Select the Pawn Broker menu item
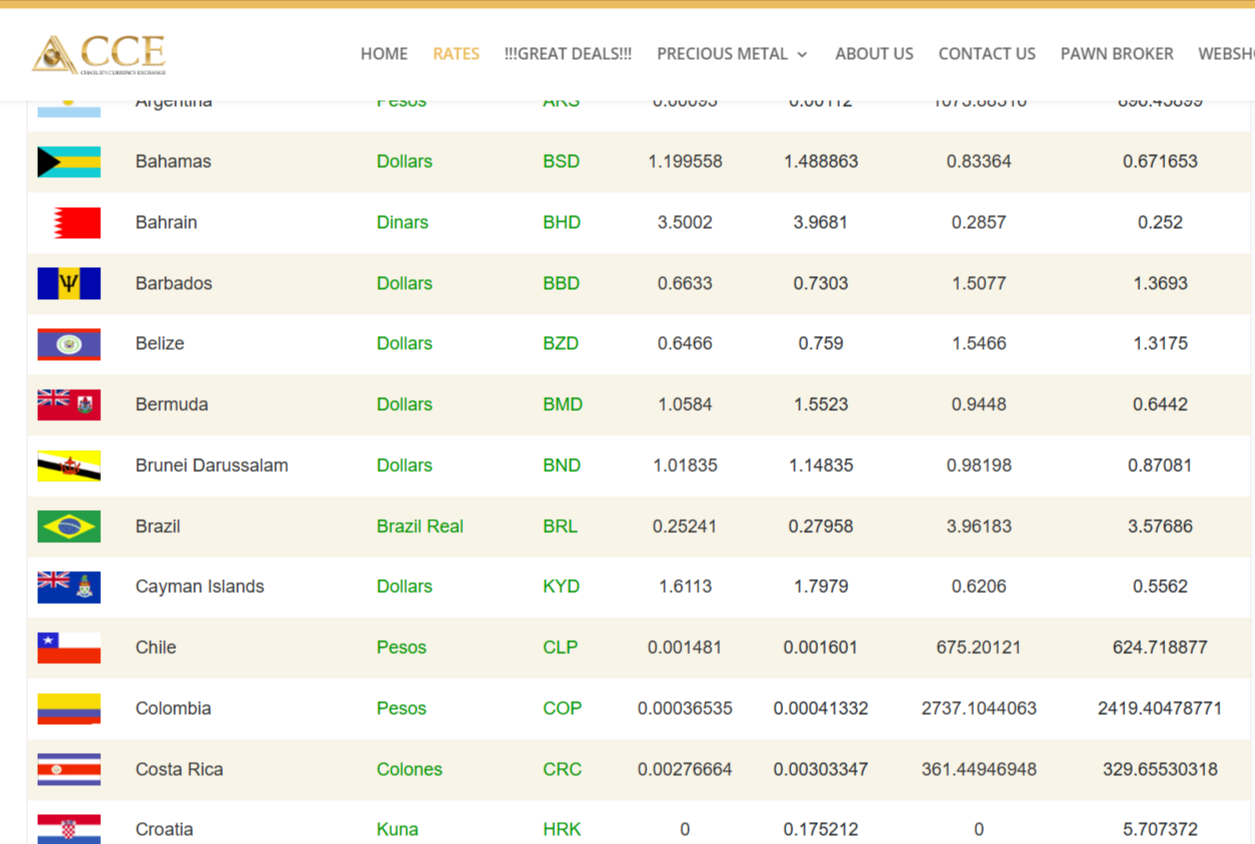This screenshot has height=844, width=1255. pyautogui.click(x=1116, y=54)
